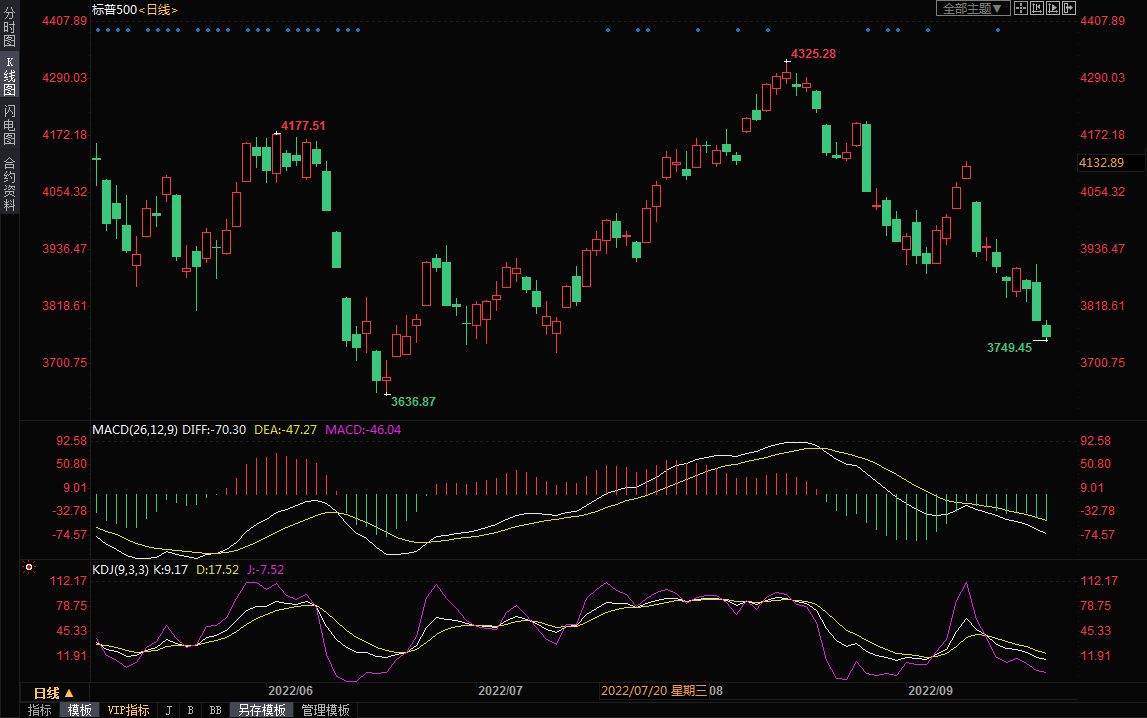Click the <日线> period label beside 标普500

pyautogui.click(x=158, y=9)
